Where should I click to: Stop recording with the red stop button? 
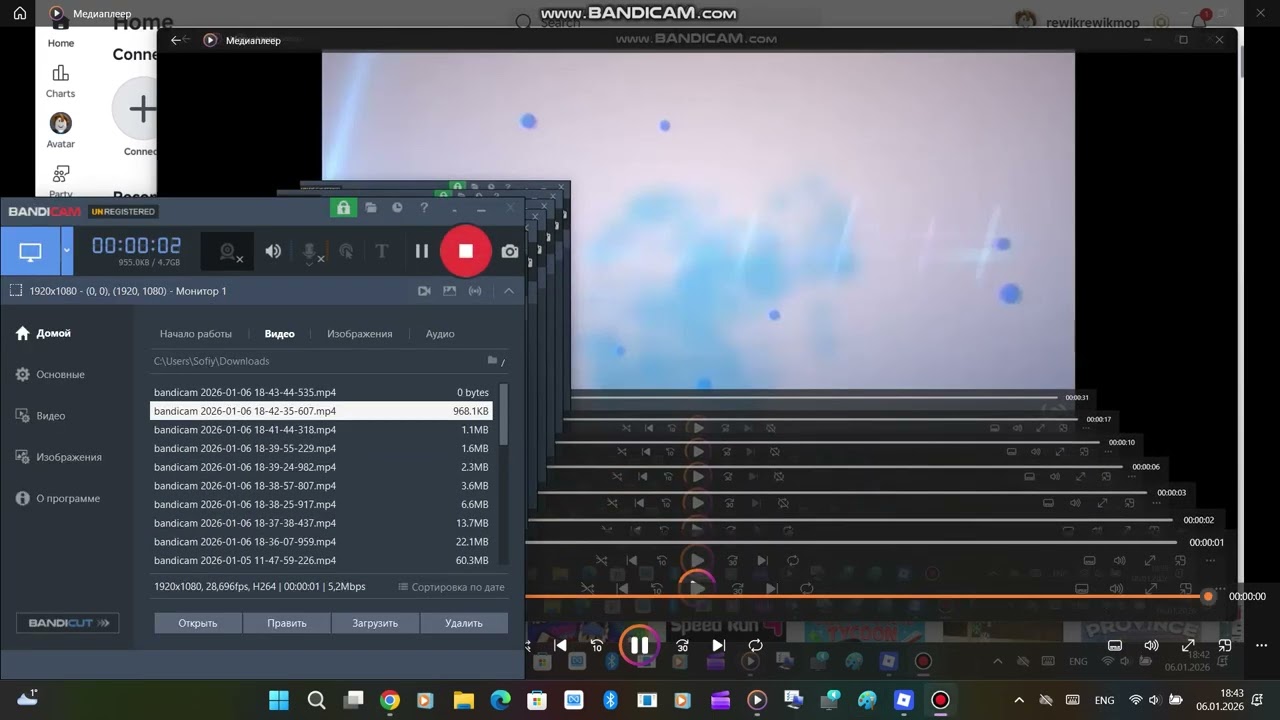tap(465, 251)
